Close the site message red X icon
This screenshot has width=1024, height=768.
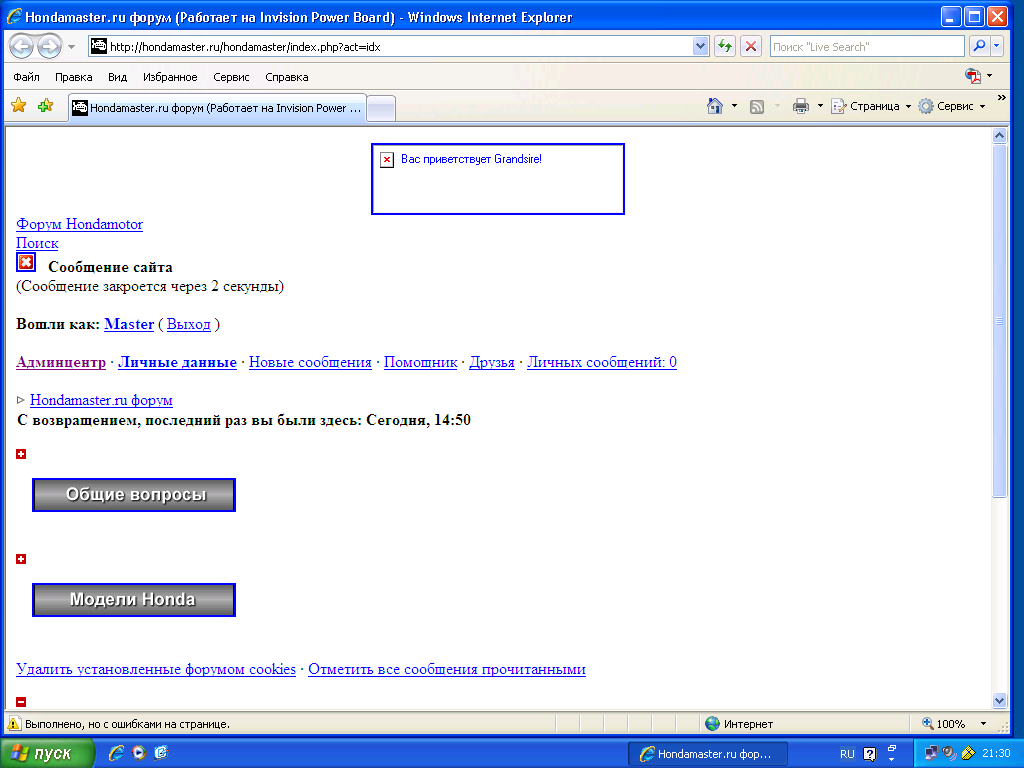[x=26, y=262]
